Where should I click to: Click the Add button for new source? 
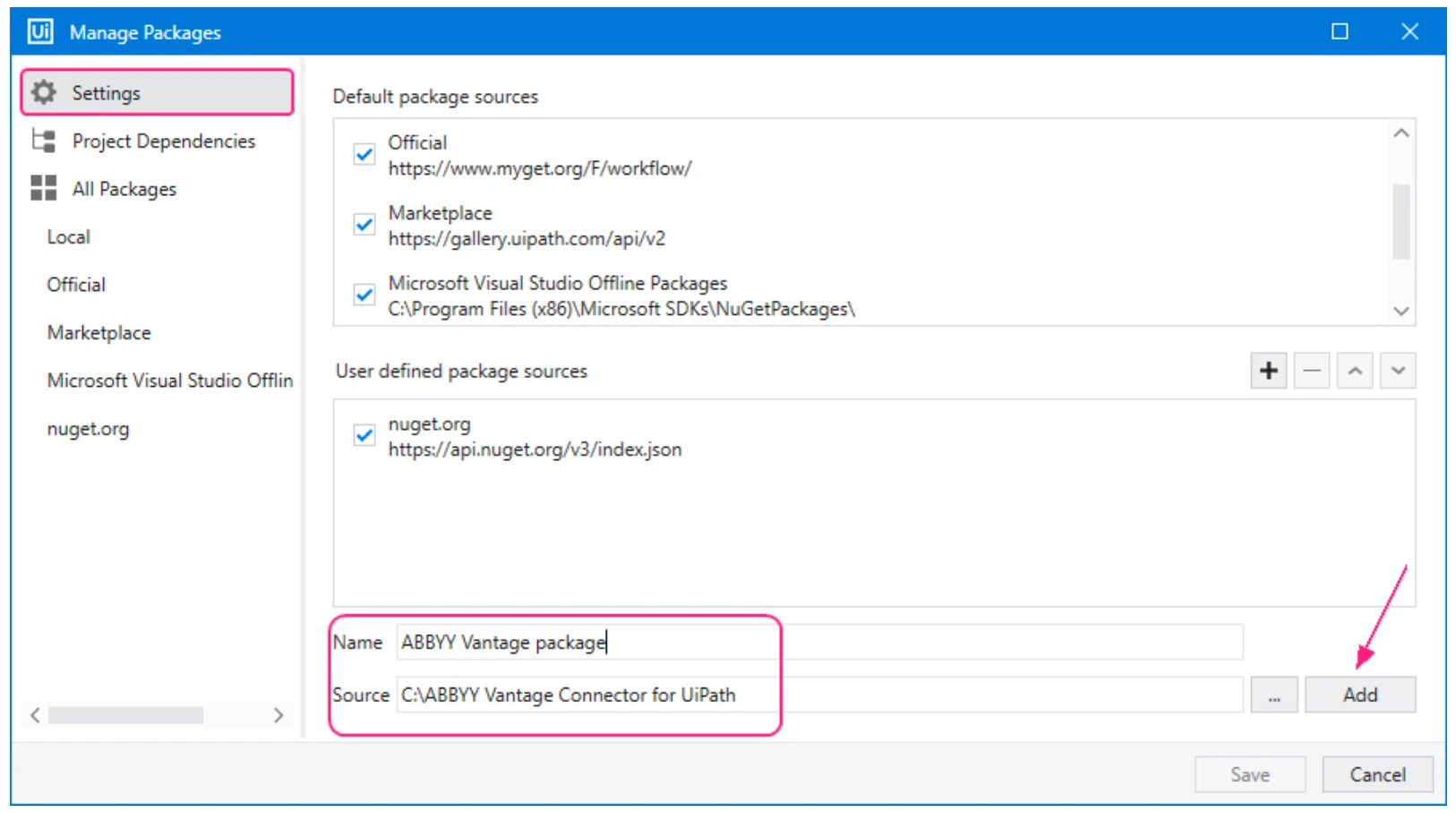pyautogui.click(x=1359, y=694)
